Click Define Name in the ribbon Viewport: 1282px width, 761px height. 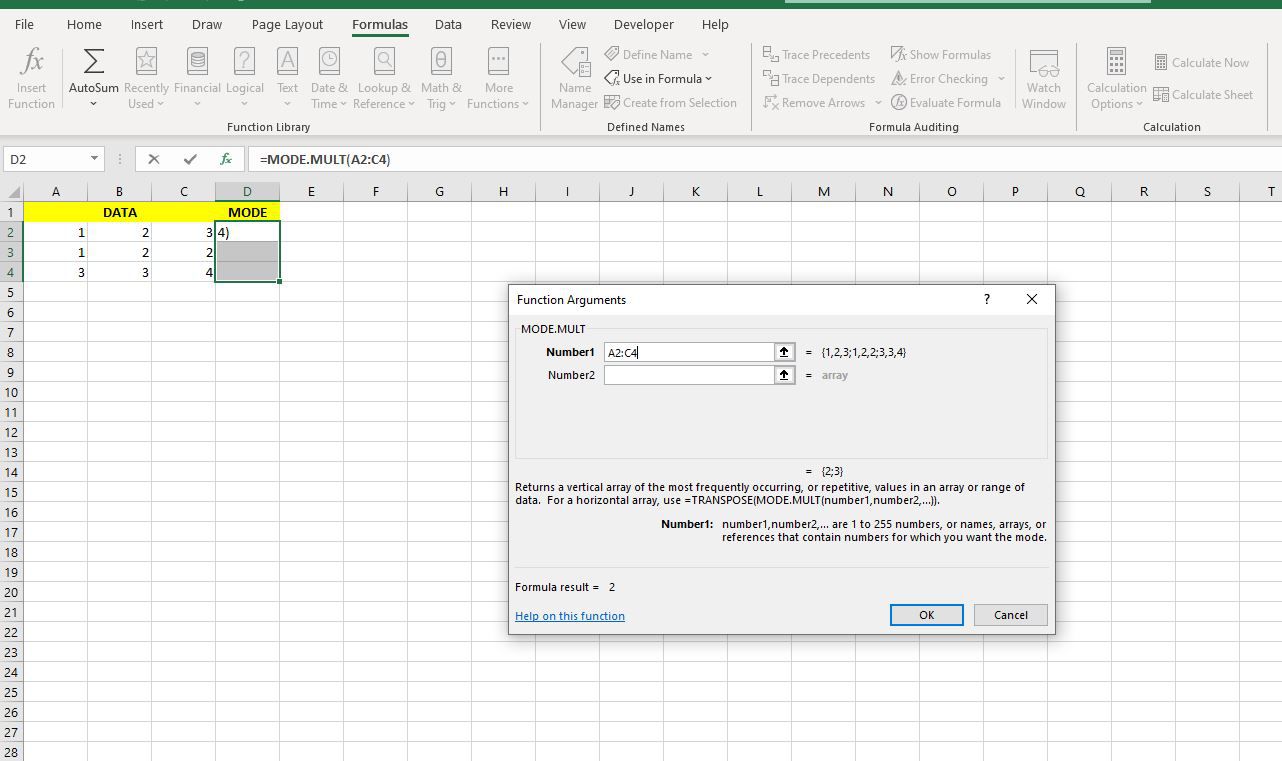(x=648, y=54)
